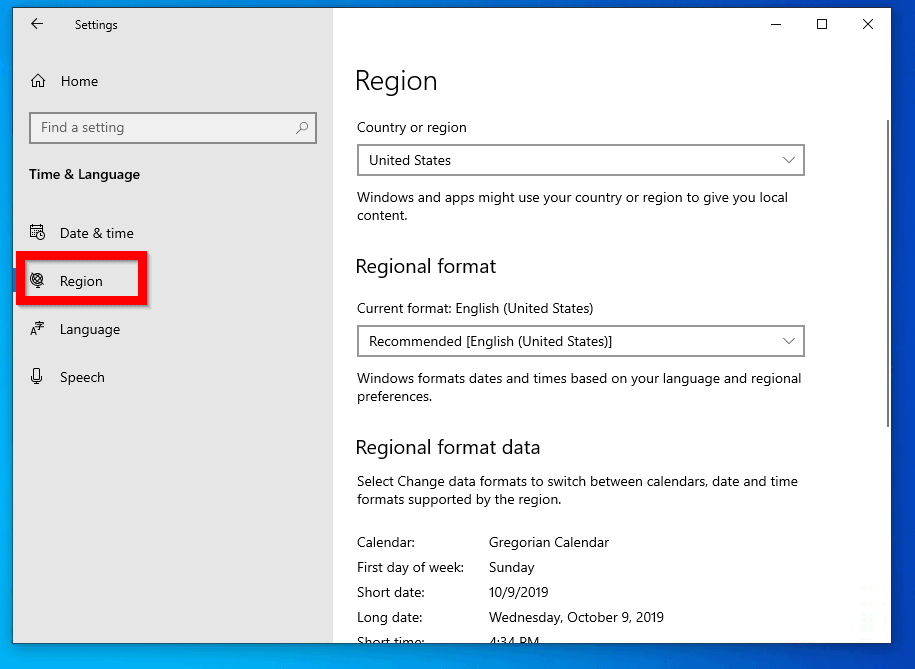Click the First day of week: label

tap(411, 567)
